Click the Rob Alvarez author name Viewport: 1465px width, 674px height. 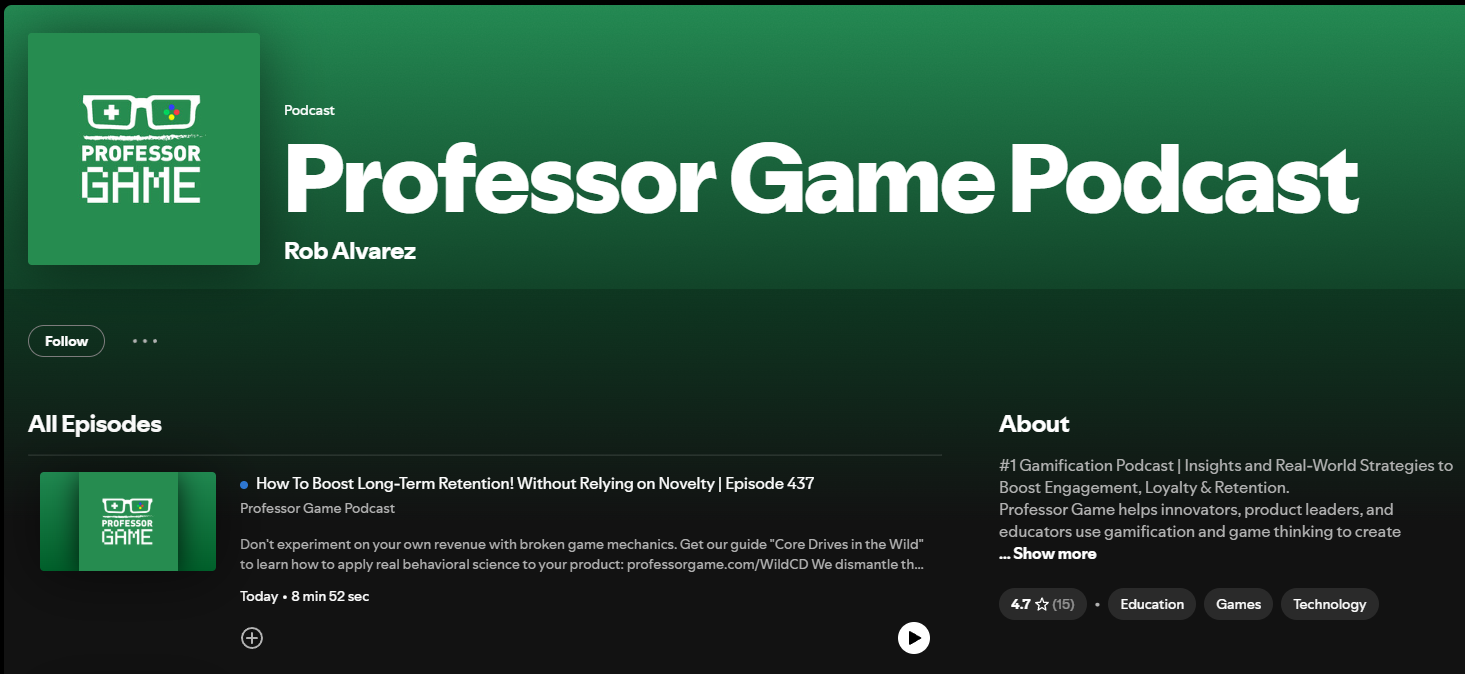click(350, 251)
